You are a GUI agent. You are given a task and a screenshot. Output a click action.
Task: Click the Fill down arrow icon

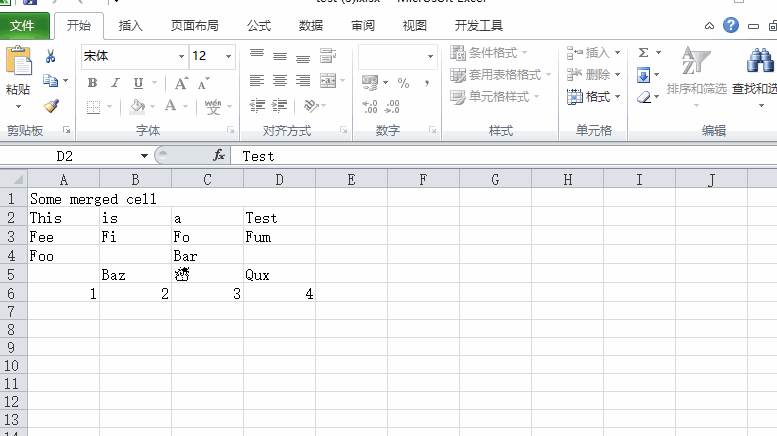click(643, 75)
